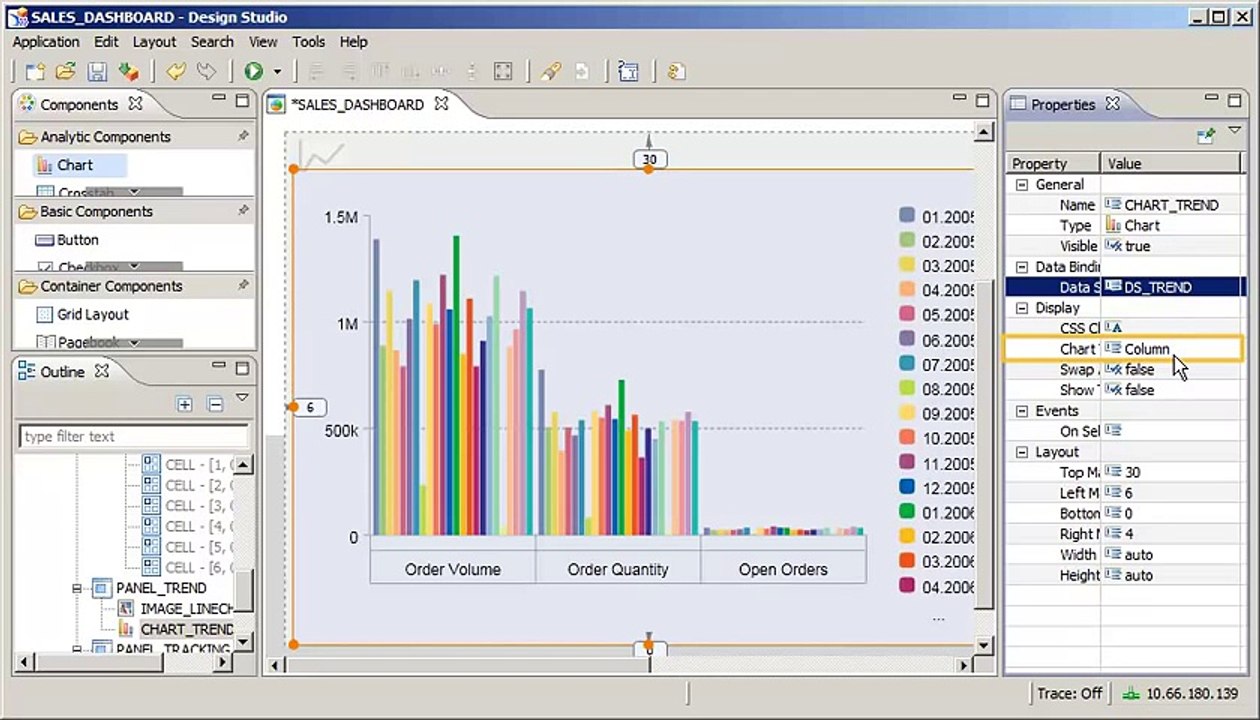
Task: Click the Visible true value
Action: point(1137,246)
